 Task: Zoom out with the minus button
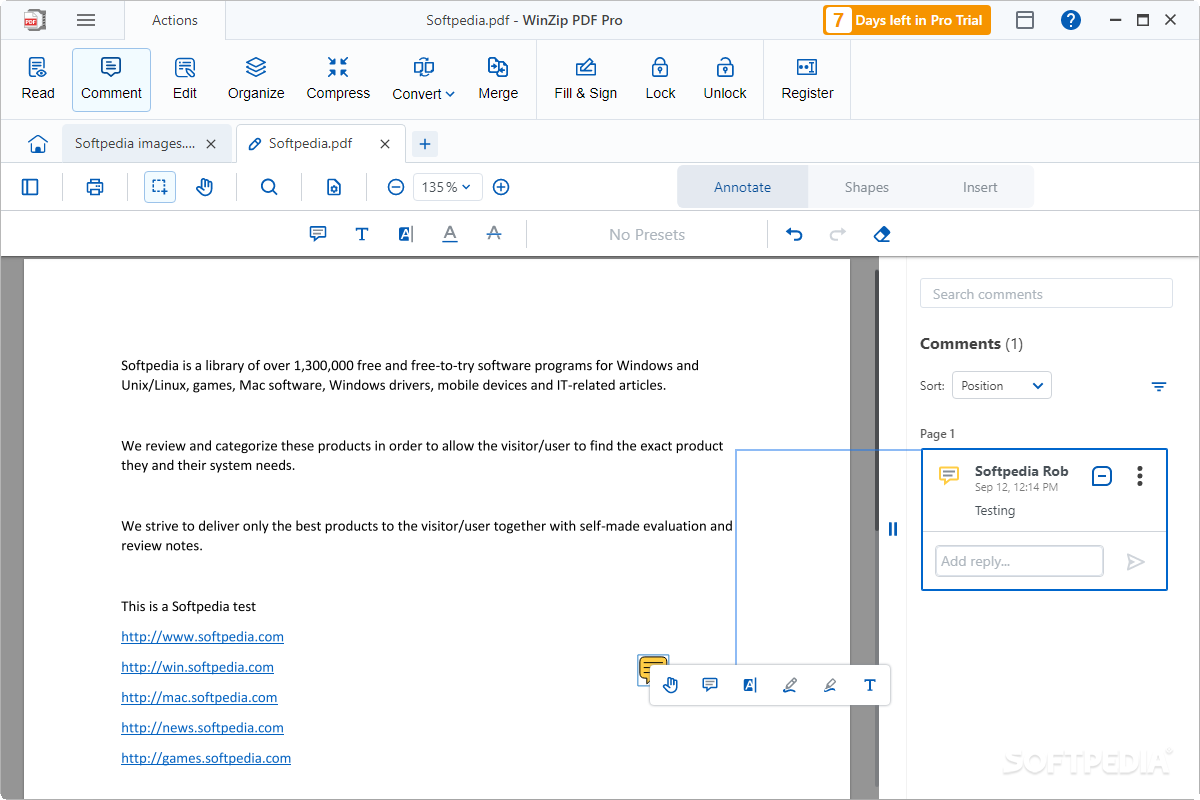396,187
